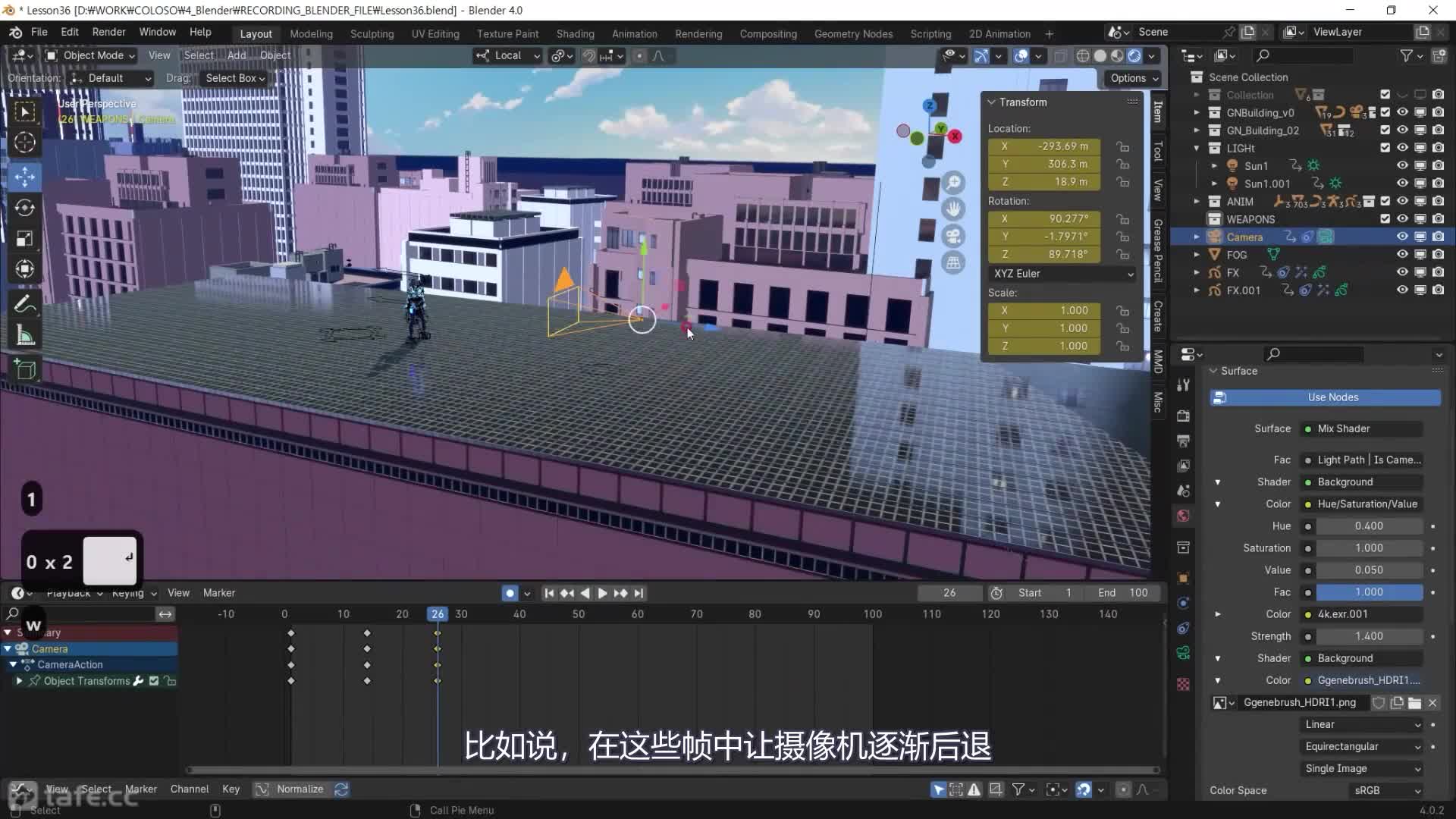This screenshot has width=1456, height=819.
Task: Open World properties tab
Action: click(x=1183, y=516)
